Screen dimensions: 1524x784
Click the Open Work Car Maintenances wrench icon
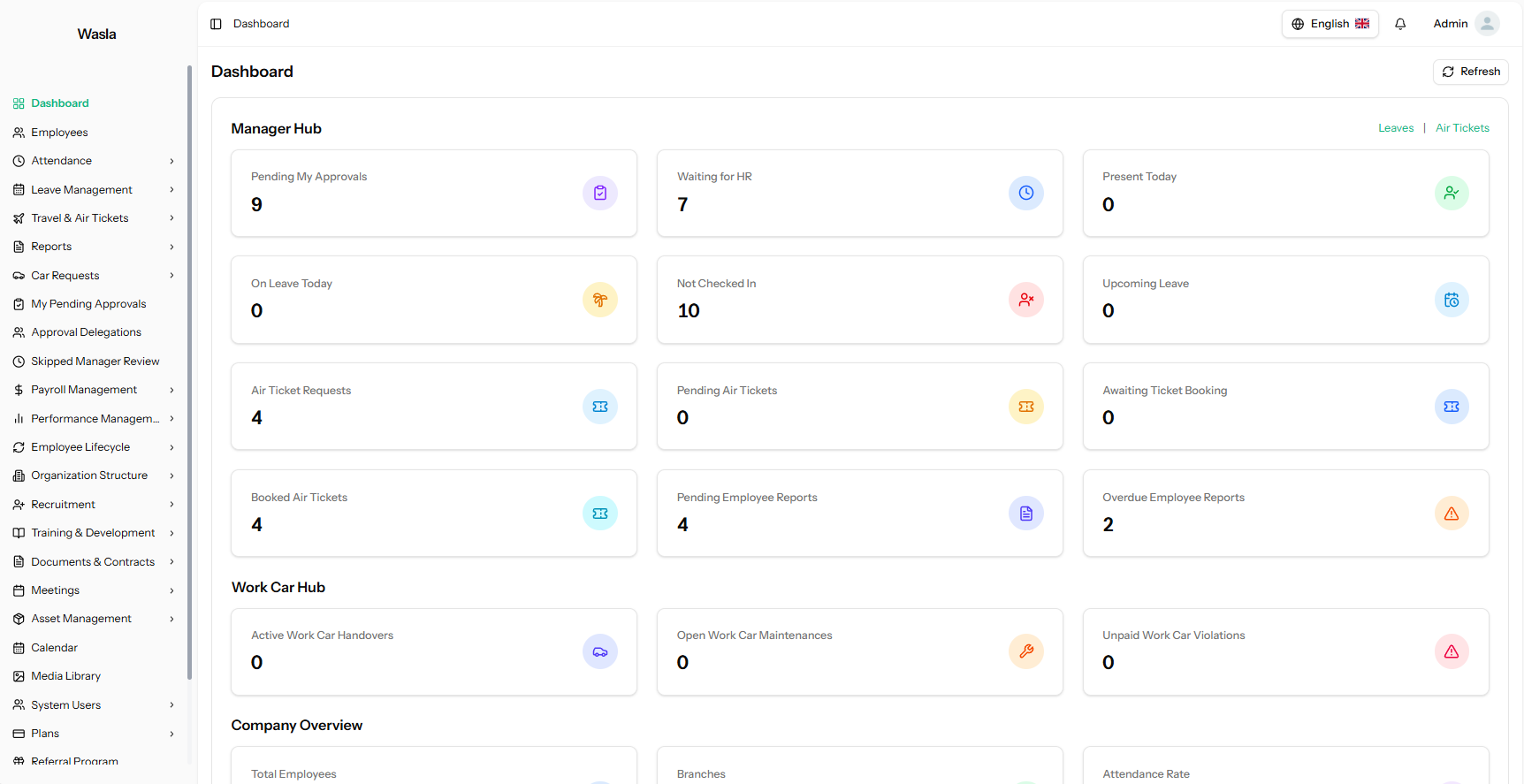tap(1026, 651)
